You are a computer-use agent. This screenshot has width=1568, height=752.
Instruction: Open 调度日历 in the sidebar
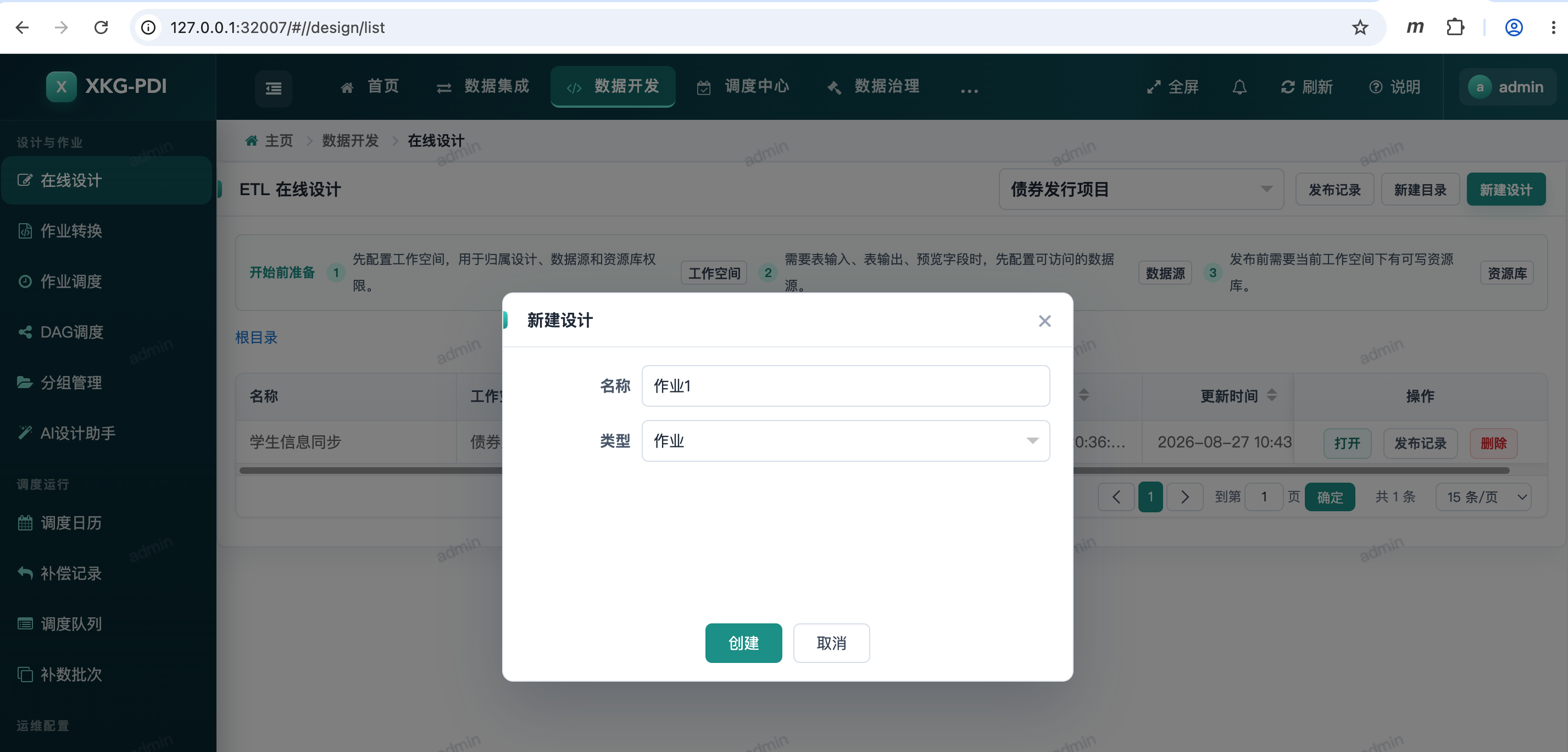click(x=107, y=522)
